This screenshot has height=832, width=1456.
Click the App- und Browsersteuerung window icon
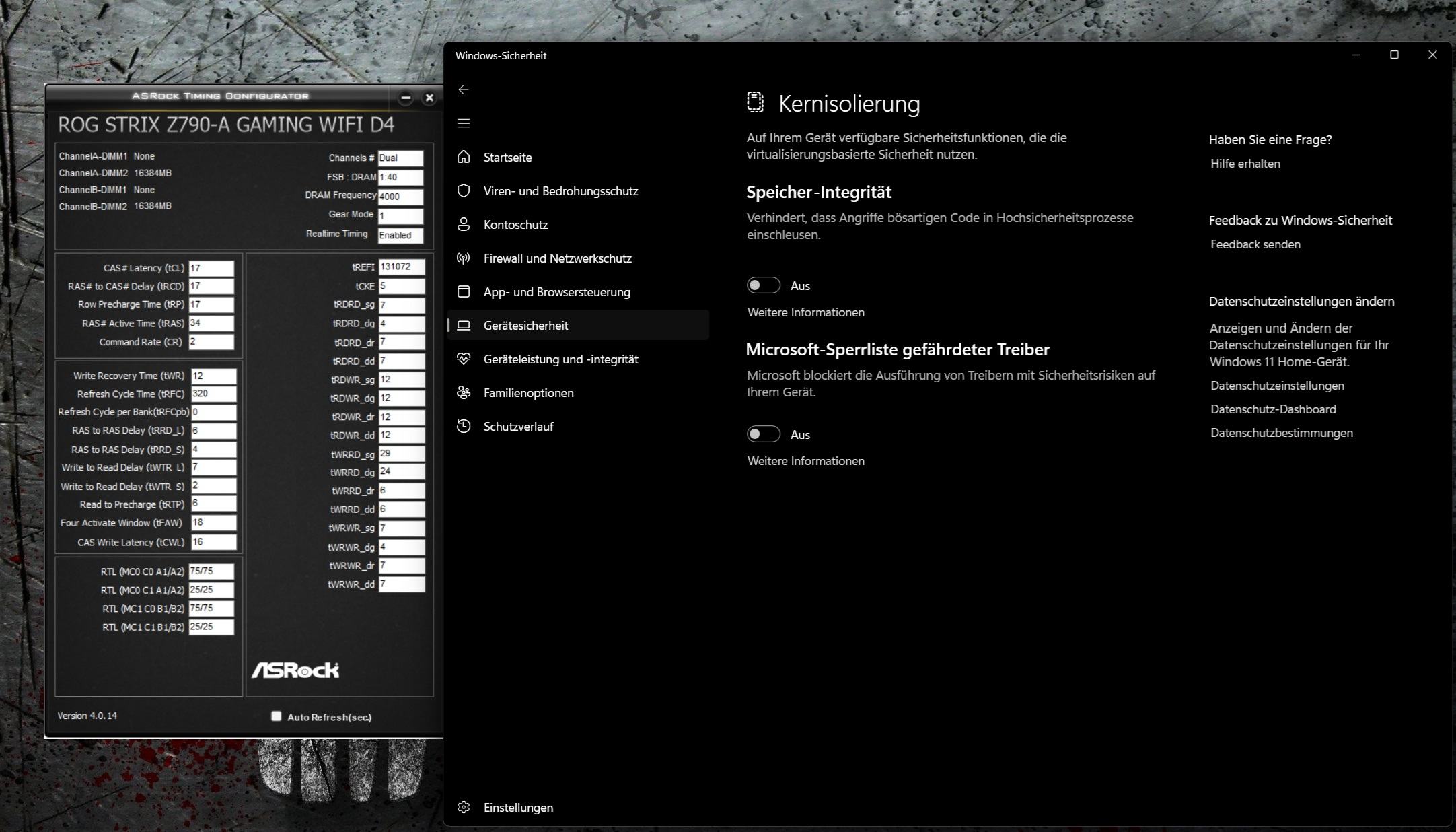pos(463,291)
